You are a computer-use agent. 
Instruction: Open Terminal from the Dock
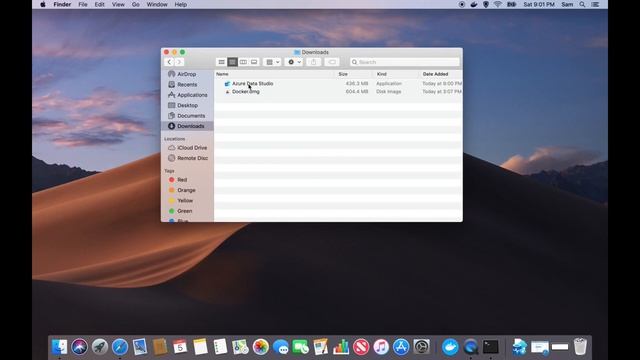coord(491,347)
